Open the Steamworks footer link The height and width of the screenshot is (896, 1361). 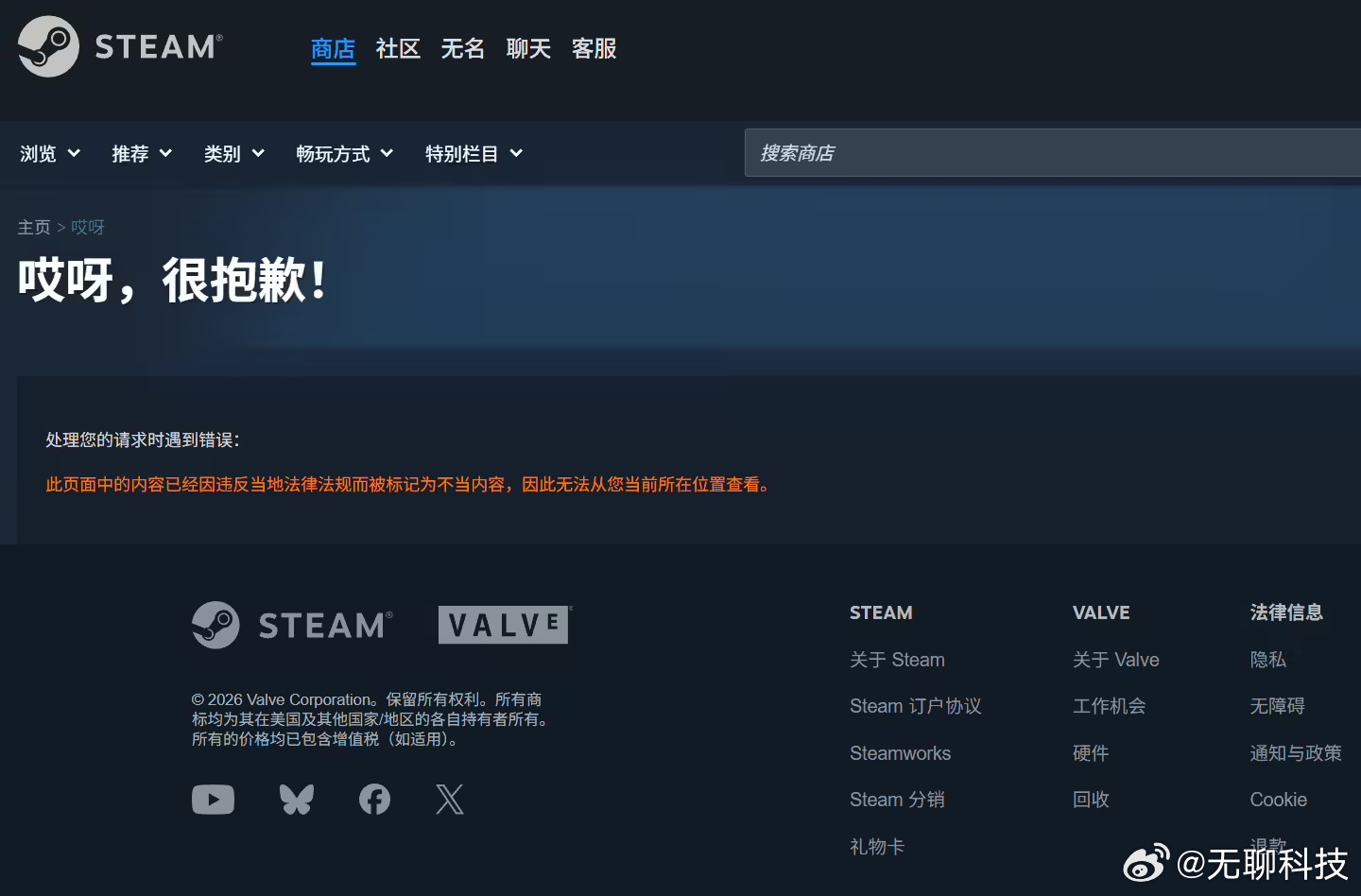[901, 753]
